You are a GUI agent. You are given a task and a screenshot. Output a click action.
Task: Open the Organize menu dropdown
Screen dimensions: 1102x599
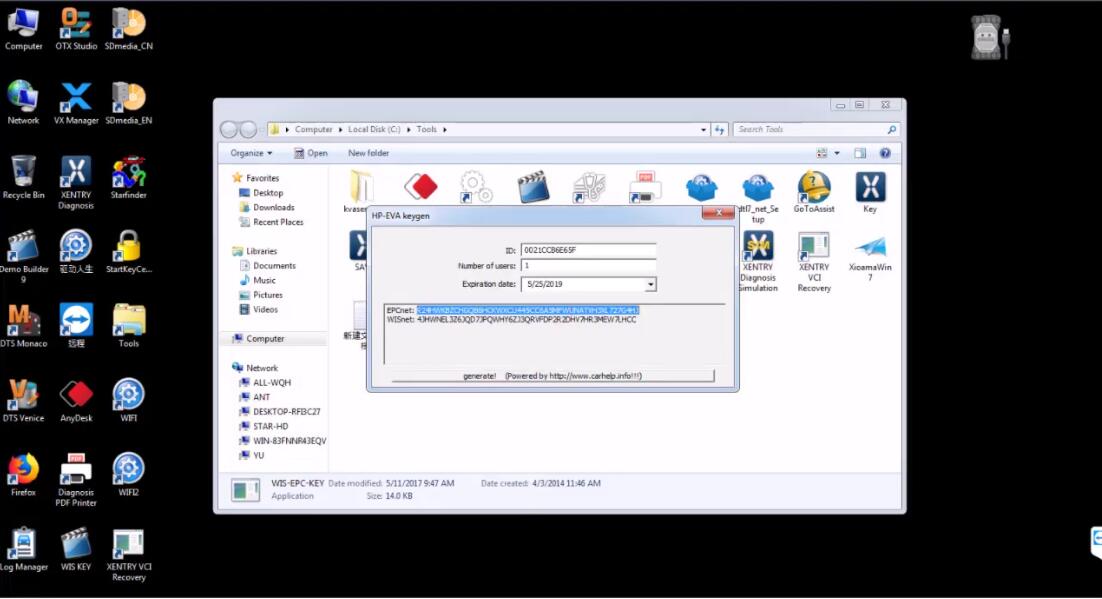pos(251,153)
